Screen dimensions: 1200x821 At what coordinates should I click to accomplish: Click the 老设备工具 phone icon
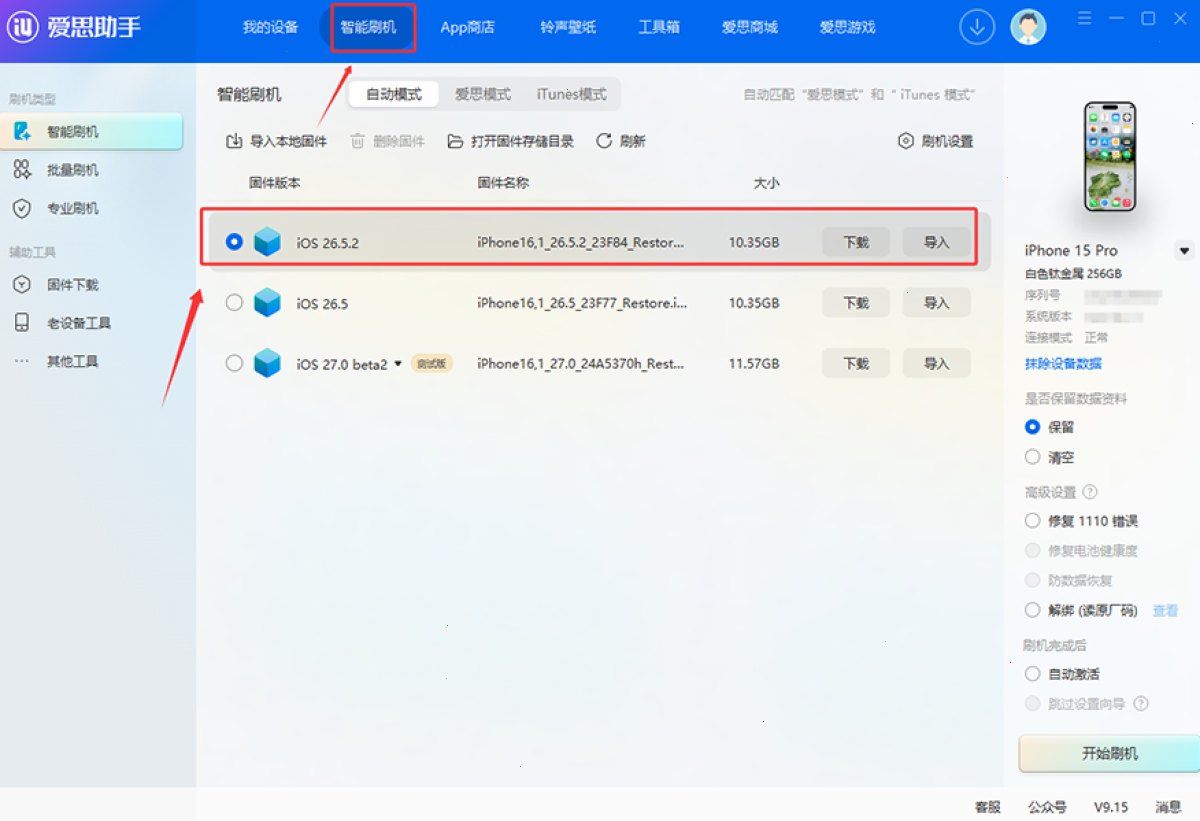[x=22, y=323]
